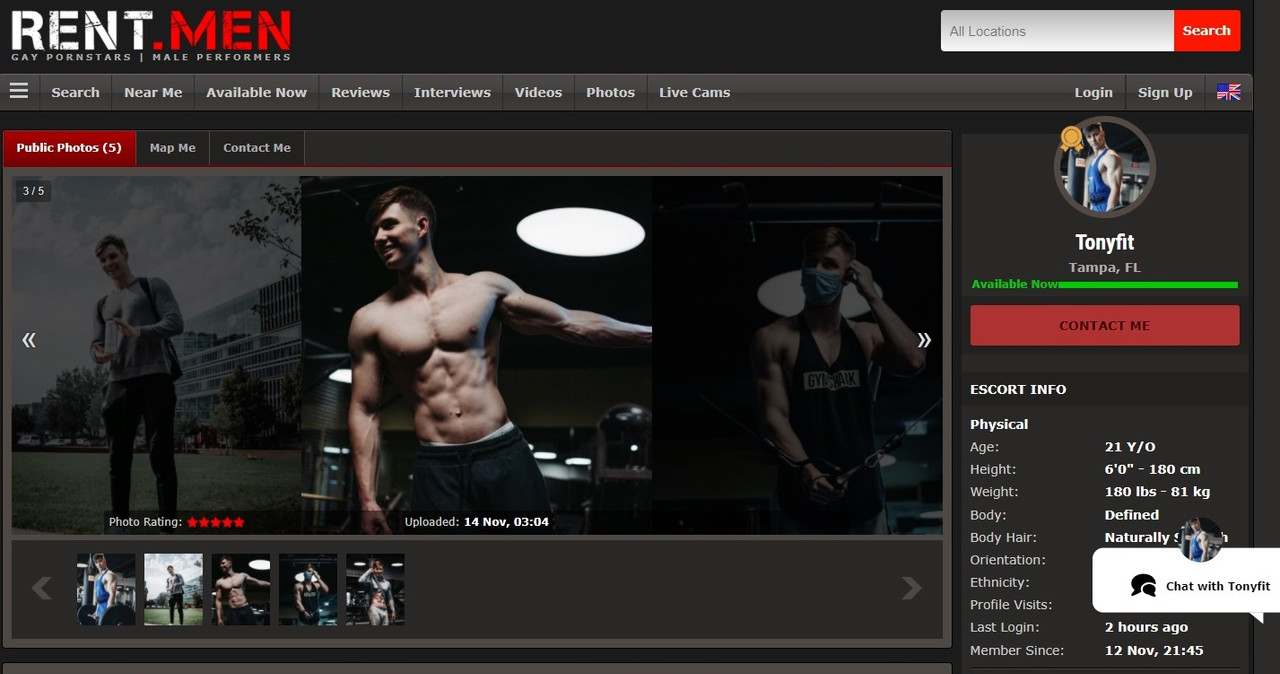Click the dimmed outdoor photo in the carousel
1280x674 pixels.
[x=156, y=355]
